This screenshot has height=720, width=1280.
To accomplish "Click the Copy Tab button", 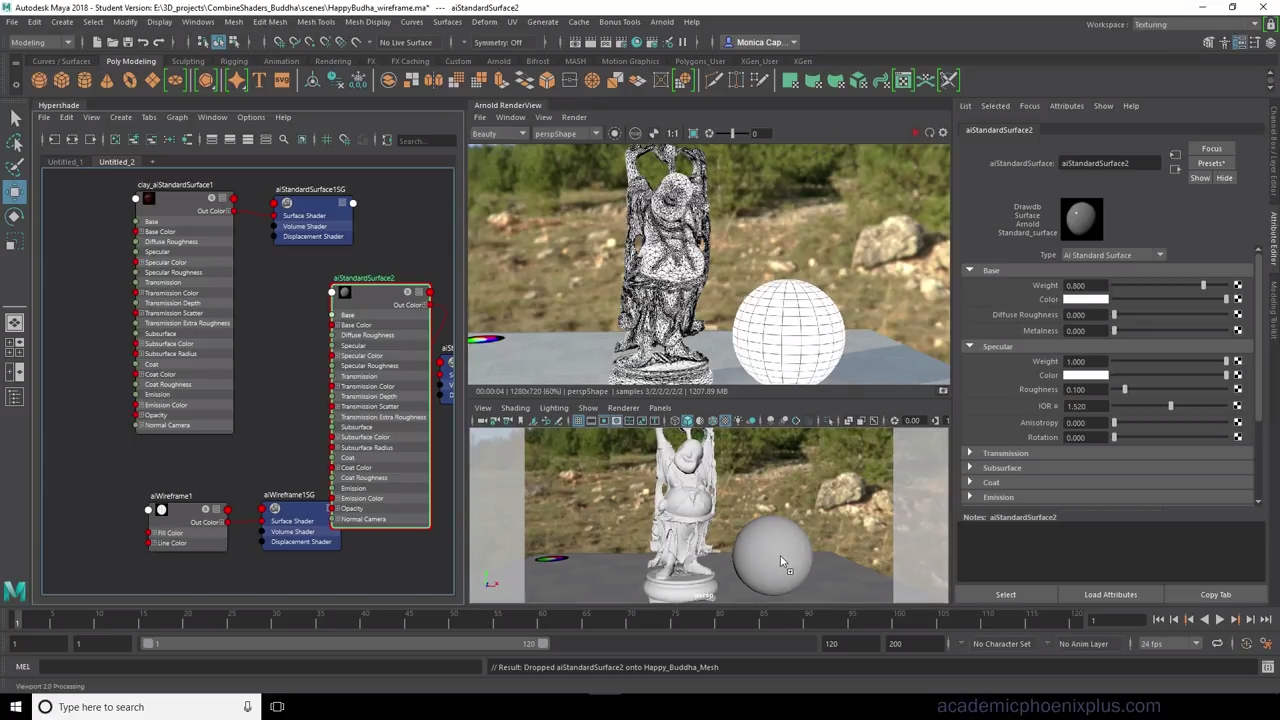I will coord(1215,595).
